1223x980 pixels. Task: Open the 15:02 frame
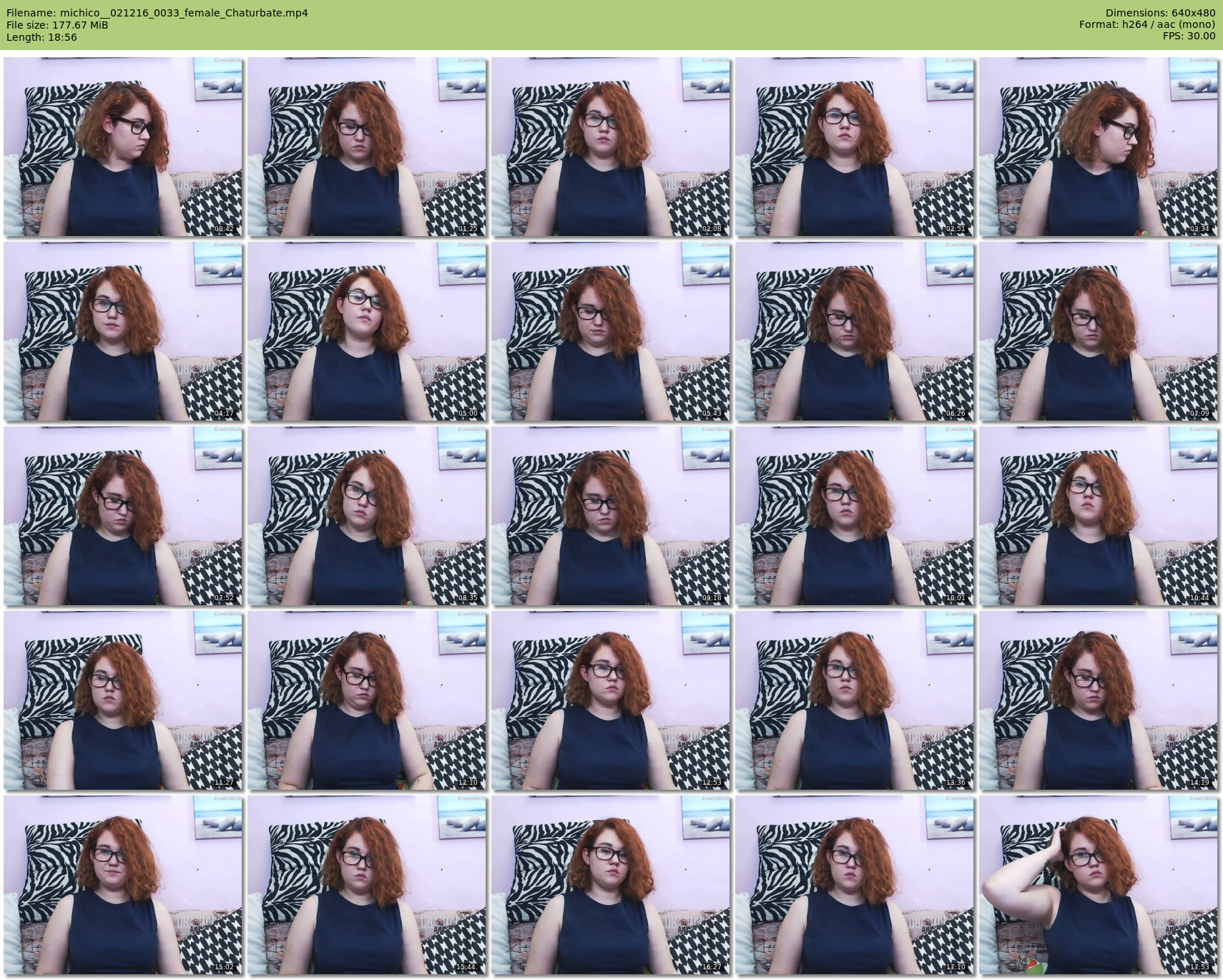[x=123, y=885]
